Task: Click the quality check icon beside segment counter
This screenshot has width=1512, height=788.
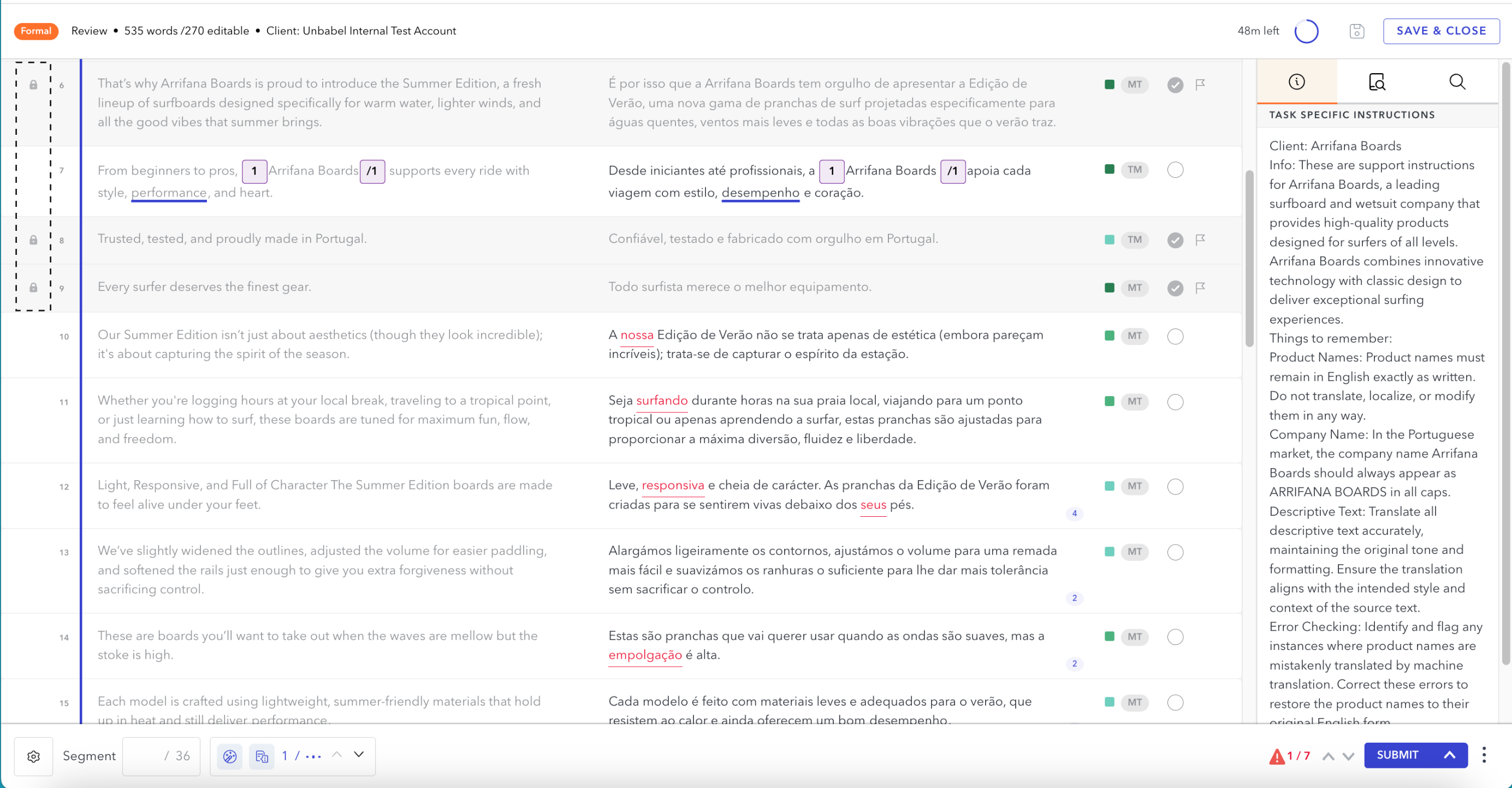Action: click(229, 756)
